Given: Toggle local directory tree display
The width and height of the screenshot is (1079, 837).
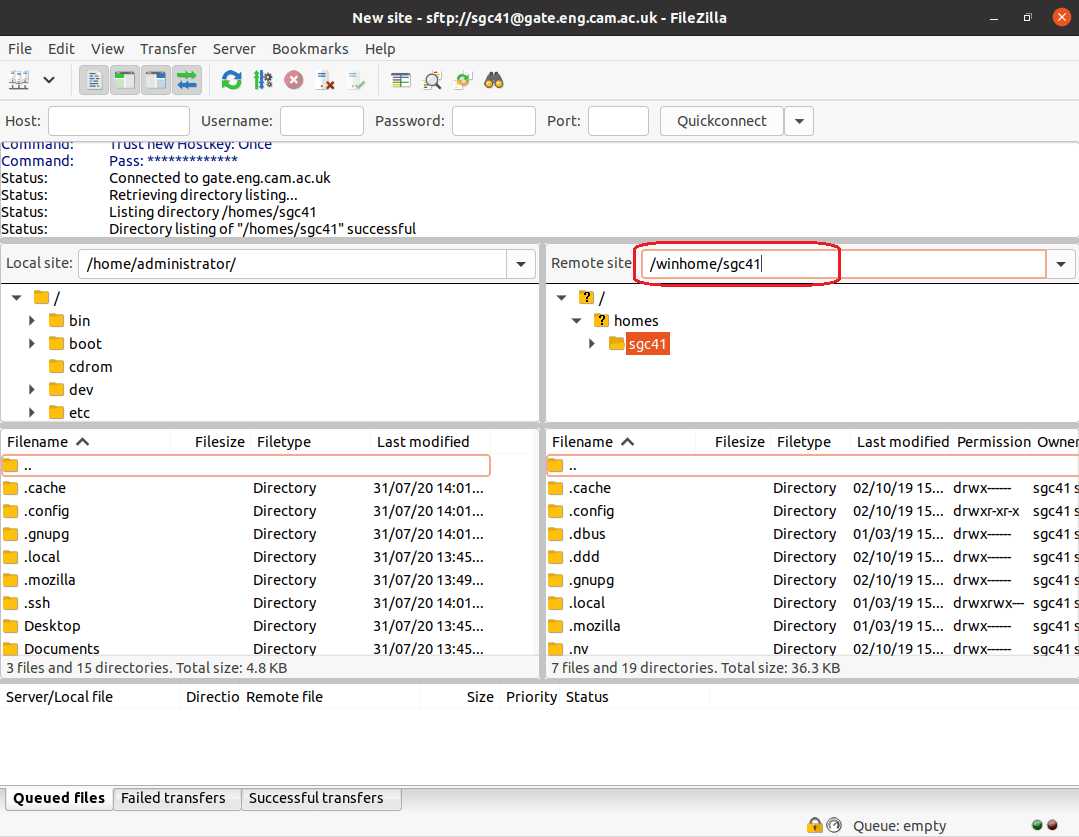Looking at the screenshot, I should pyautogui.click(x=124, y=80).
